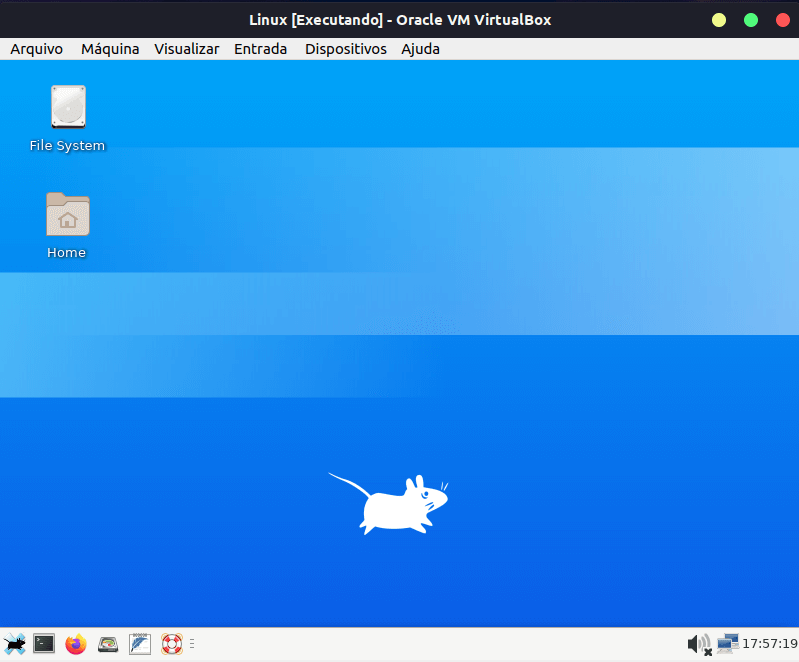The width and height of the screenshot is (799, 662).
Task: Click the VirtualBox window title text
Action: (400, 20)
